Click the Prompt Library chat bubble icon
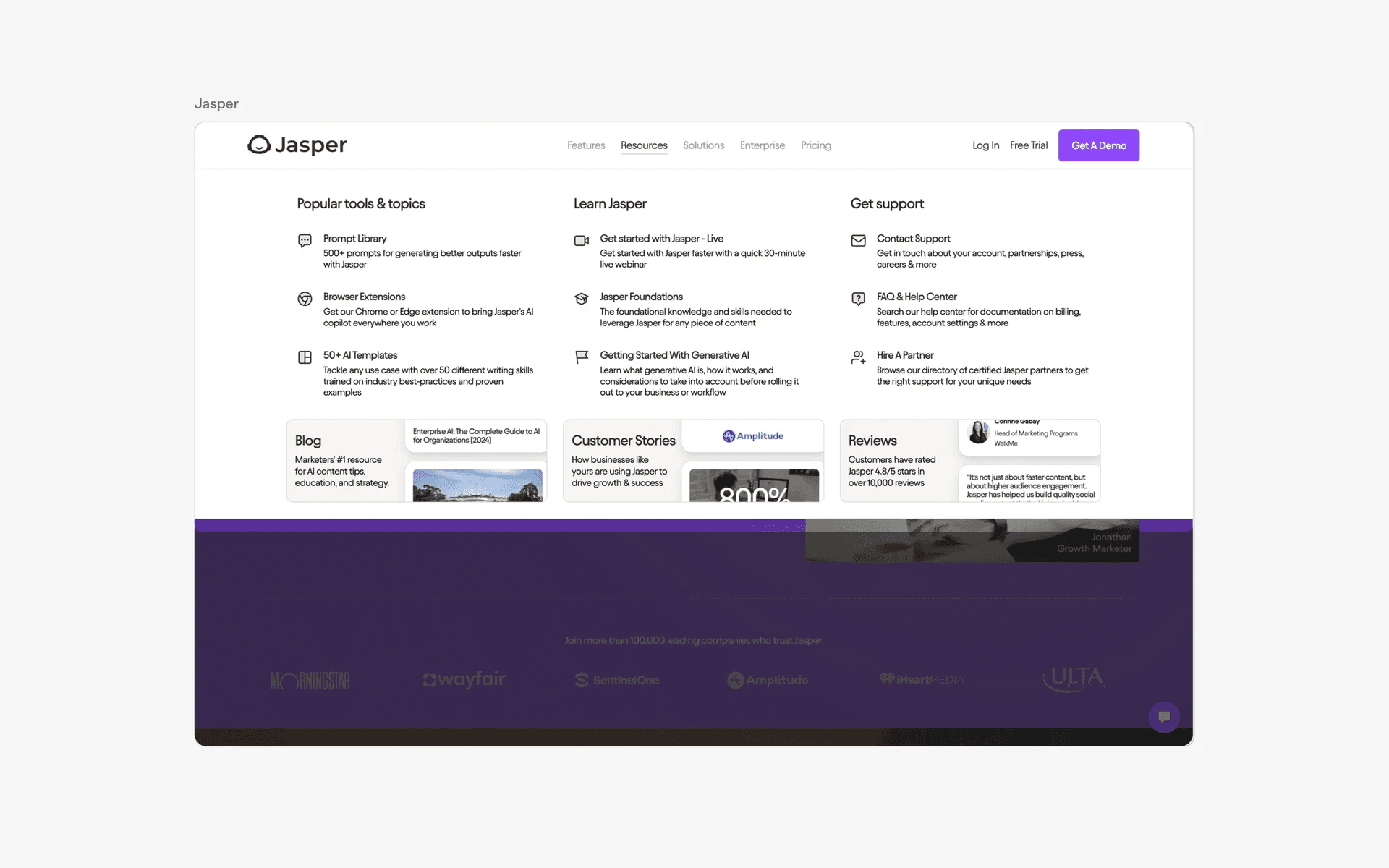 pos(305,240)
